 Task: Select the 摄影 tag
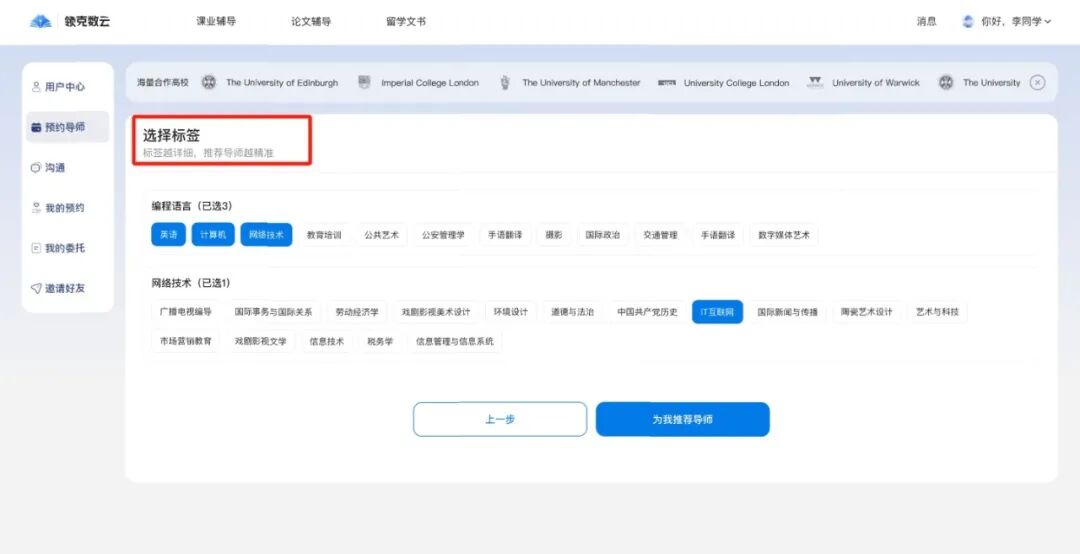click(554, 235)
